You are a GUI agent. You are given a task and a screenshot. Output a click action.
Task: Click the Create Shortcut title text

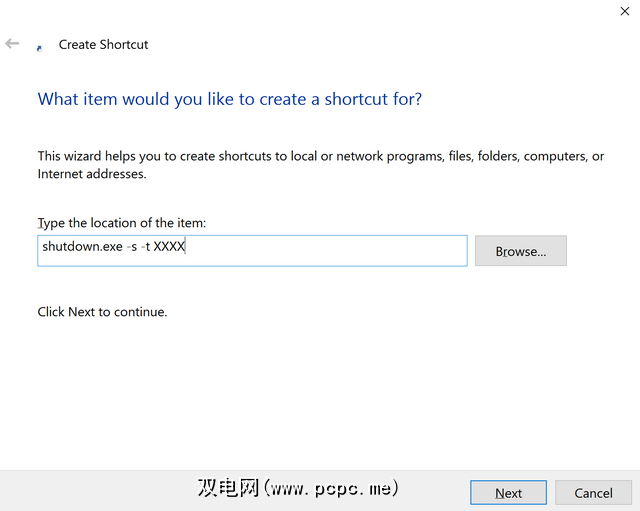click(103, 44)
